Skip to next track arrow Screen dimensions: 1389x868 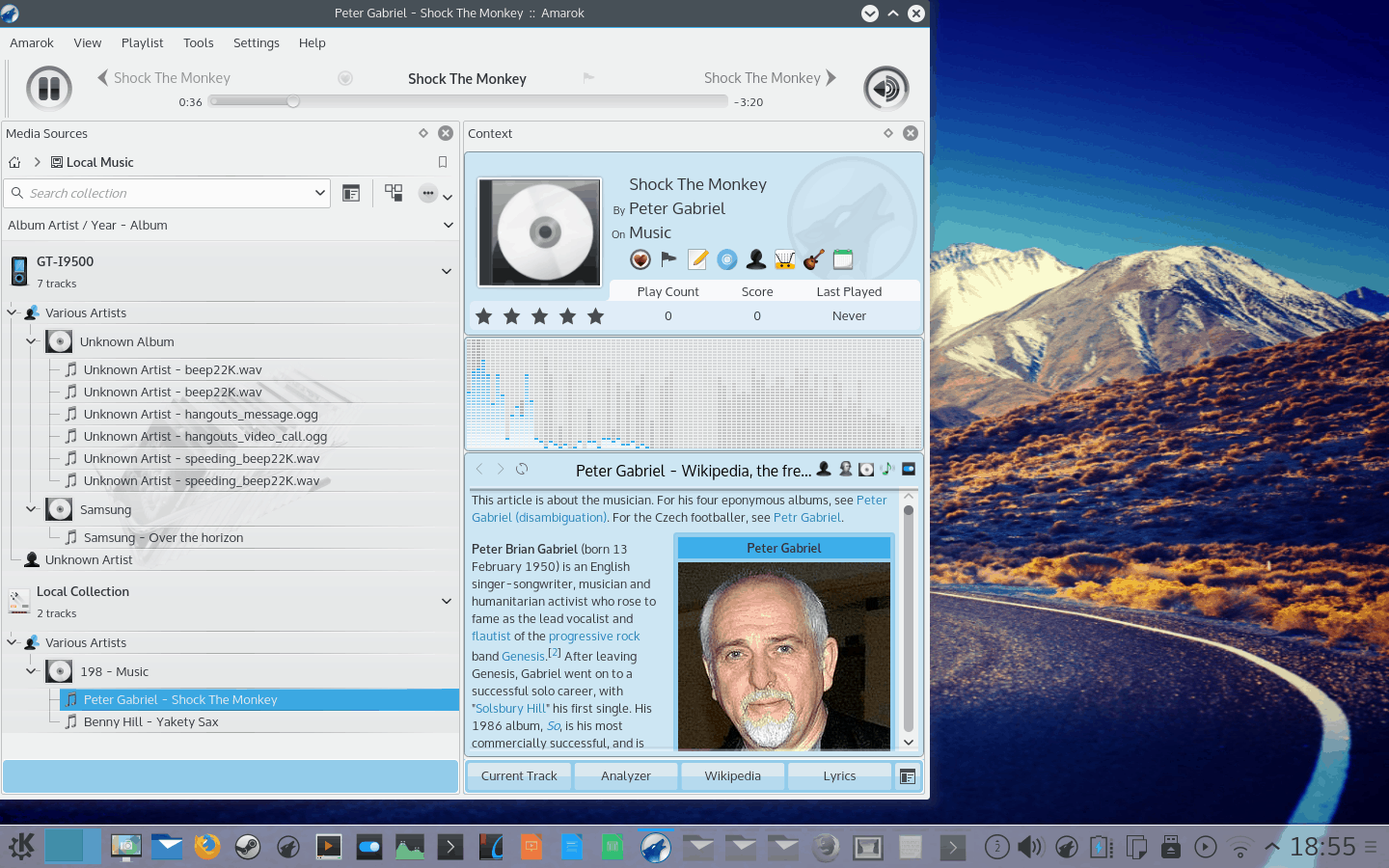(x=831, y=77)
